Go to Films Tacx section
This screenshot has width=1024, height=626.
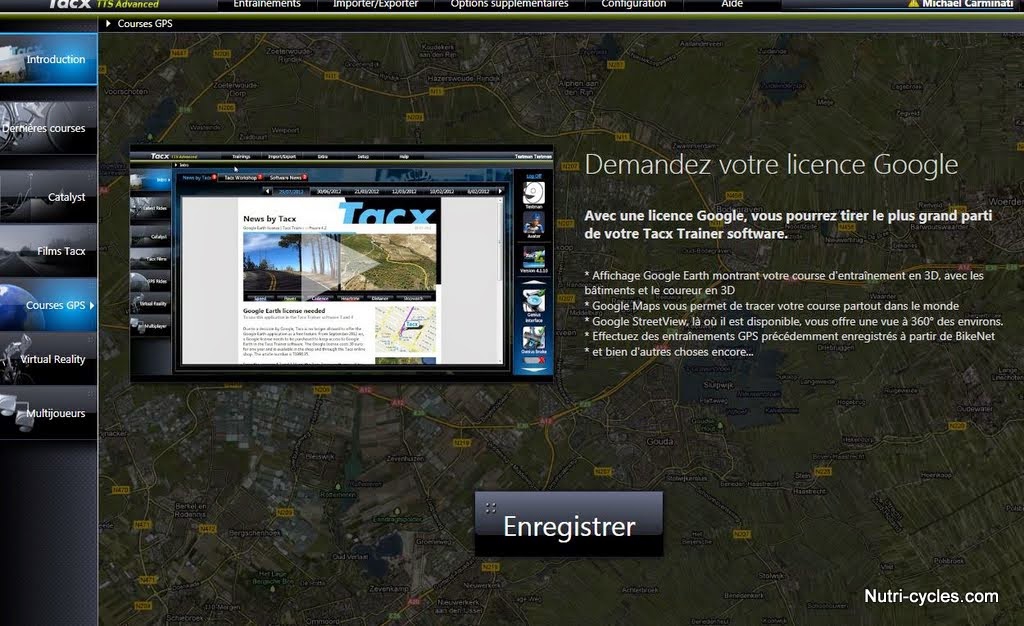48,251
